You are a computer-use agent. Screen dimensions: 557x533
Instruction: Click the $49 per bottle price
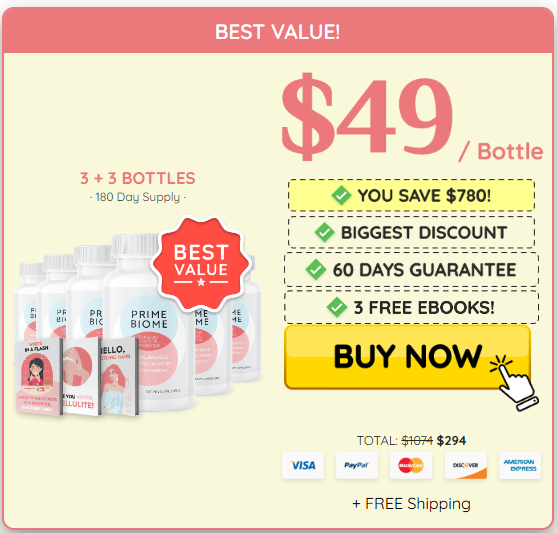coord(412,117)
